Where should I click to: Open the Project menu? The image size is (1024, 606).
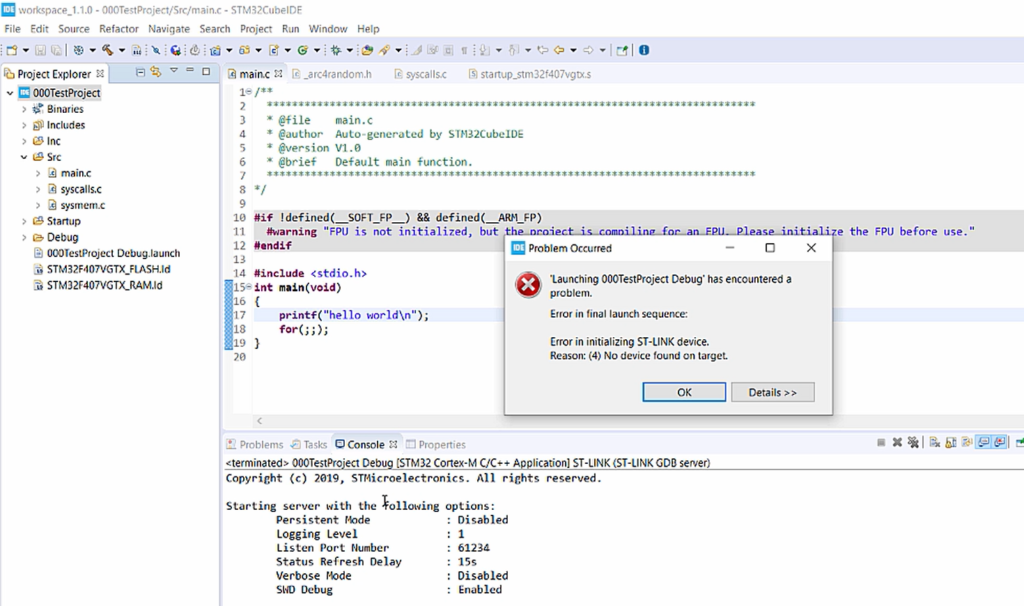[255, 29]
